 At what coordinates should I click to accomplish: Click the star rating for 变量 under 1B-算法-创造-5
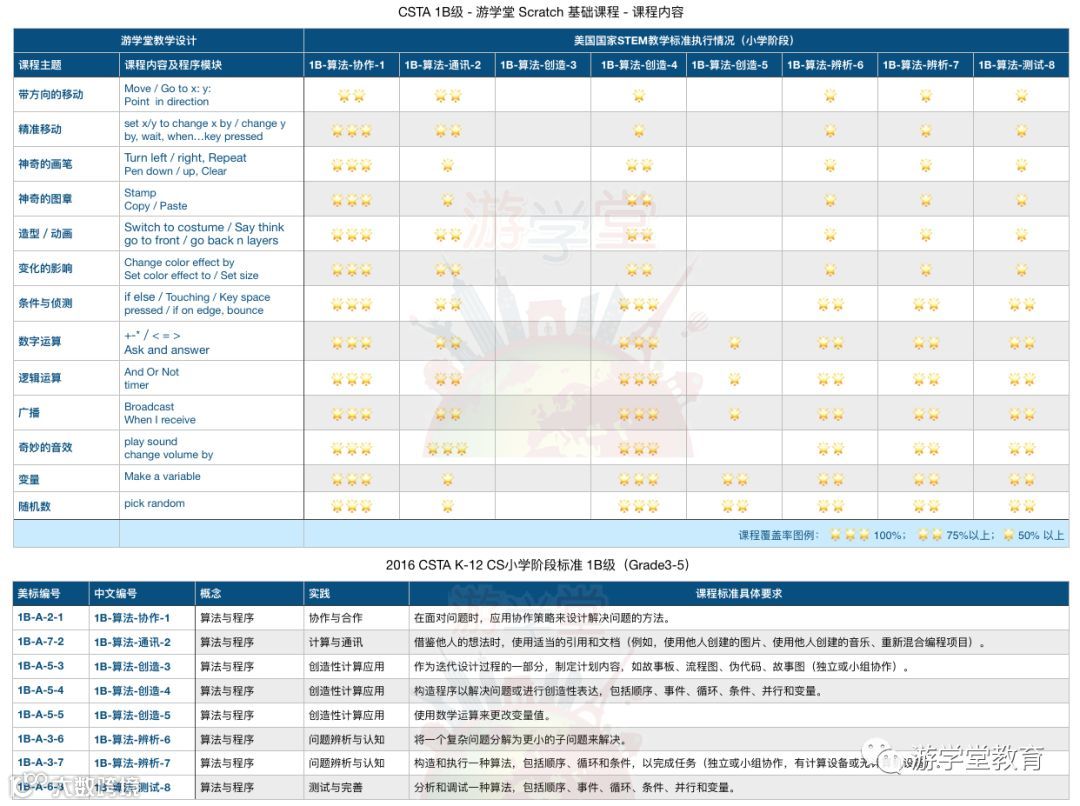(x=734, y=479)
